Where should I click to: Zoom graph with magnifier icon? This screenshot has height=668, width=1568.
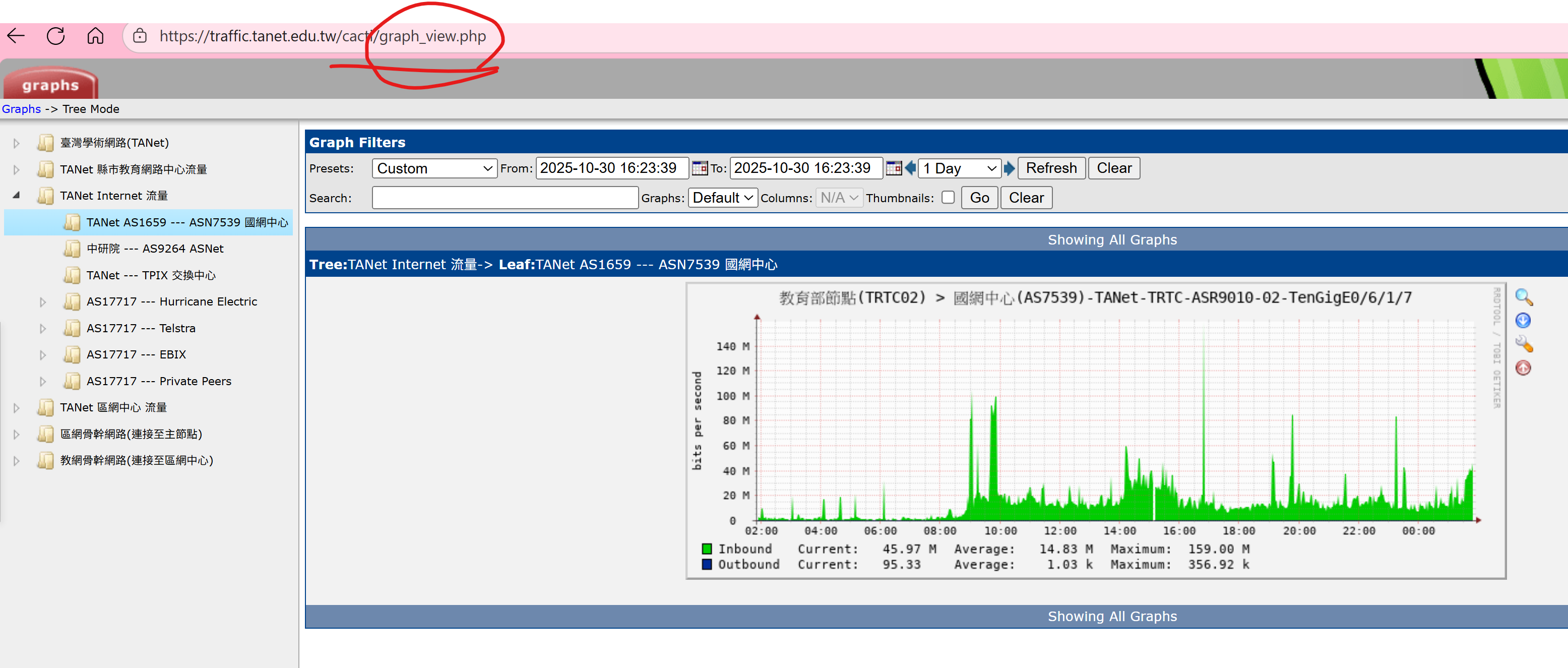click(x=1523, y=297)
